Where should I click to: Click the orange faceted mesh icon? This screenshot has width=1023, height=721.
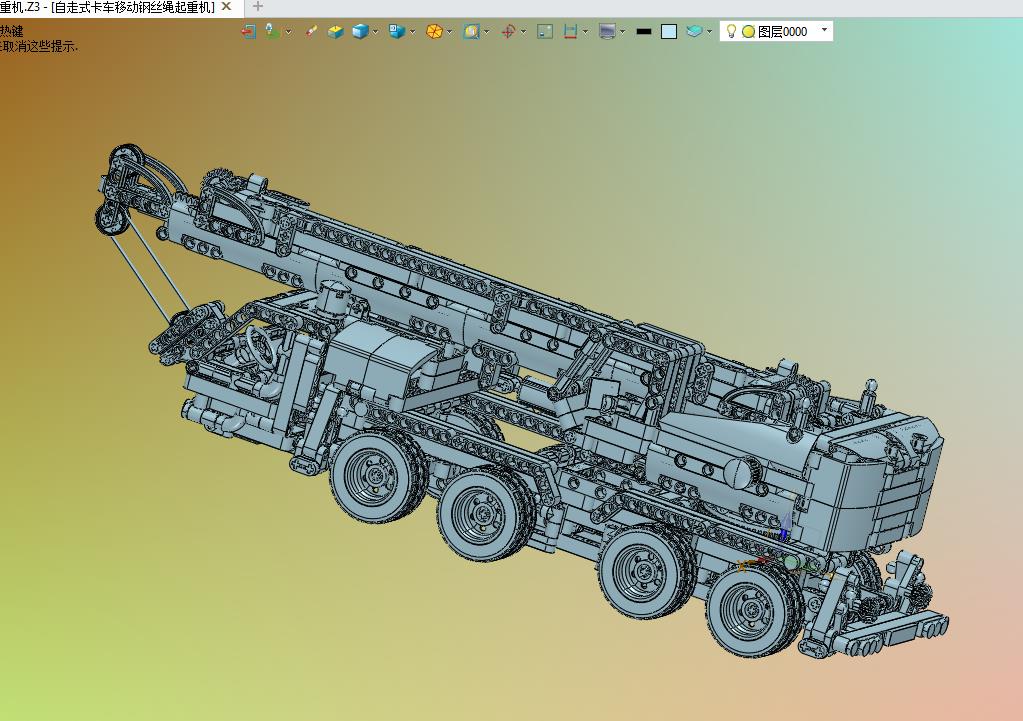pyautogui.click(x=434, y=31)
